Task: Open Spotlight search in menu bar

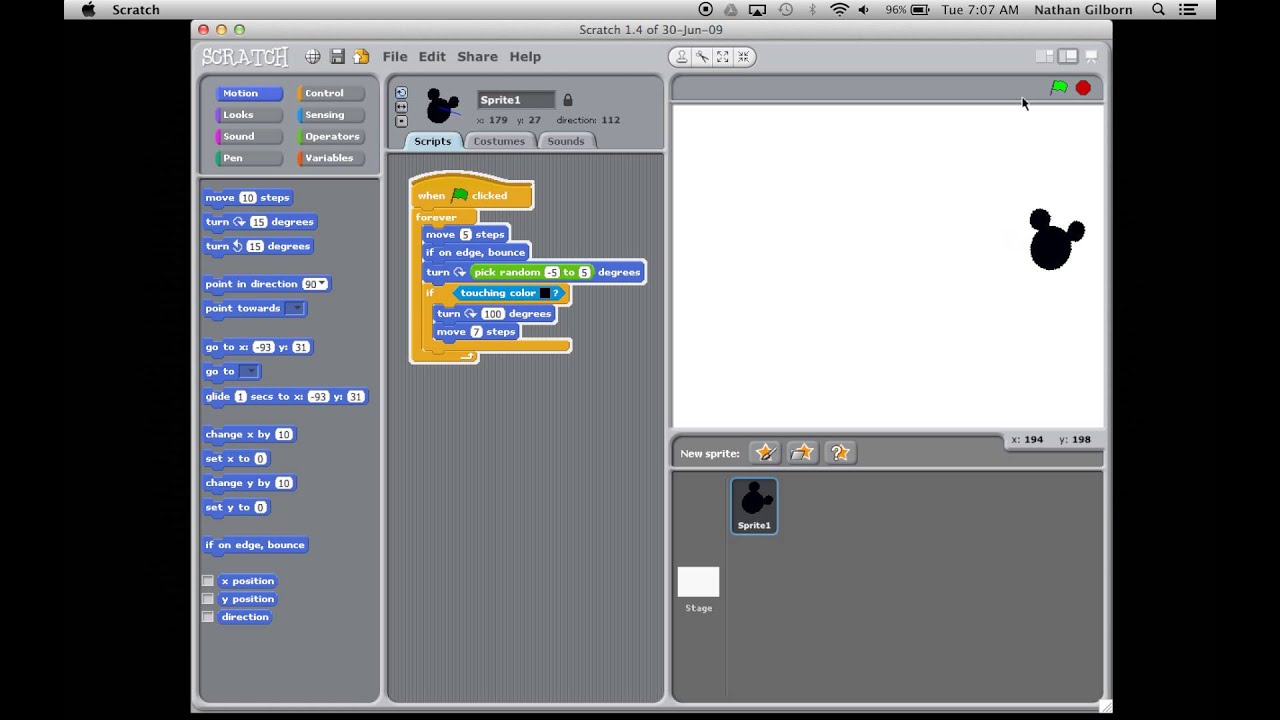Action: [1159, 10]
